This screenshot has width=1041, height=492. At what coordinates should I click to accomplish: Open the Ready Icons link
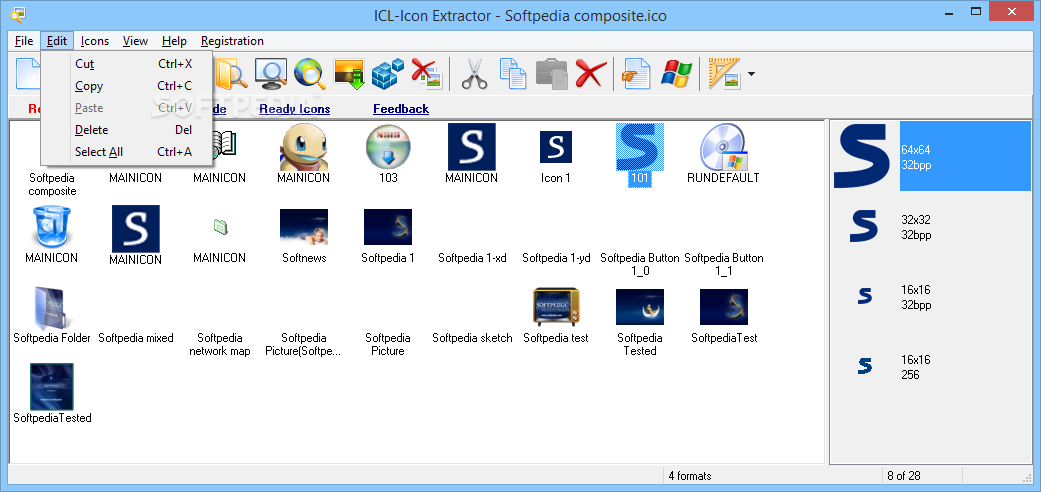point(295,109)
